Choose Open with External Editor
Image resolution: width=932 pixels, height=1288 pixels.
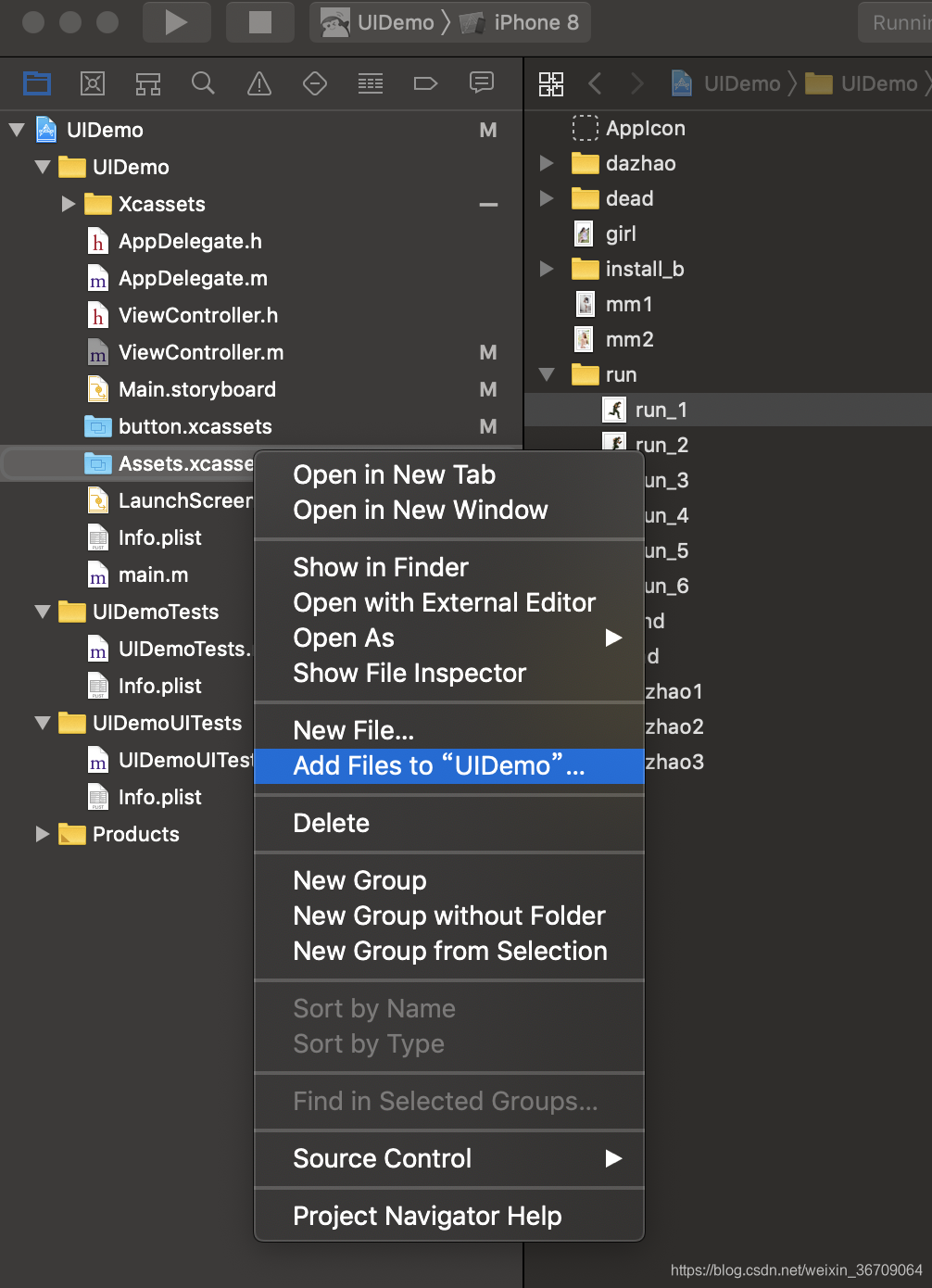449,602
